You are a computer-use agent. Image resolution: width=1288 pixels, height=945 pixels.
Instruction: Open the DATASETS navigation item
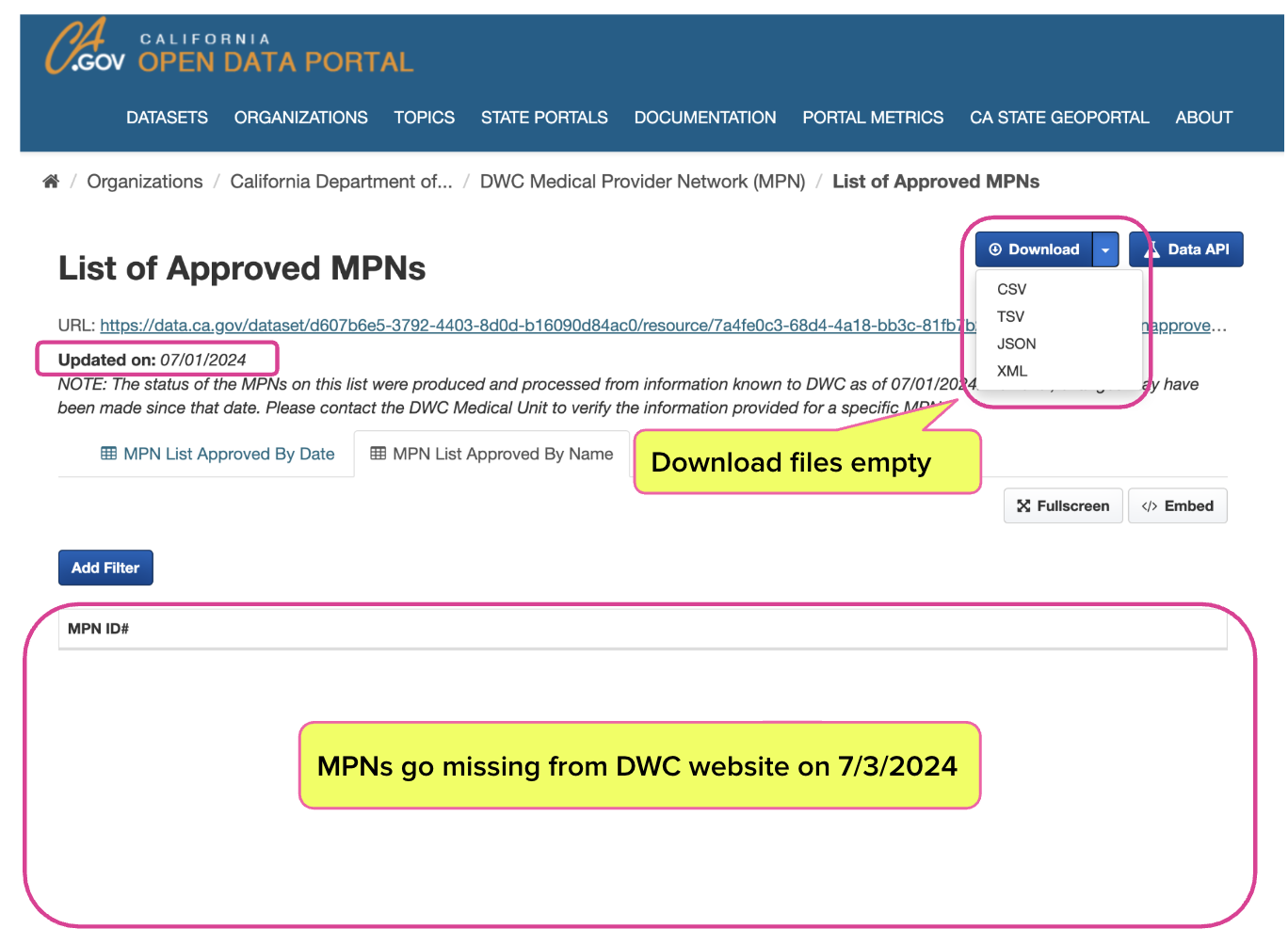point(168,118)
